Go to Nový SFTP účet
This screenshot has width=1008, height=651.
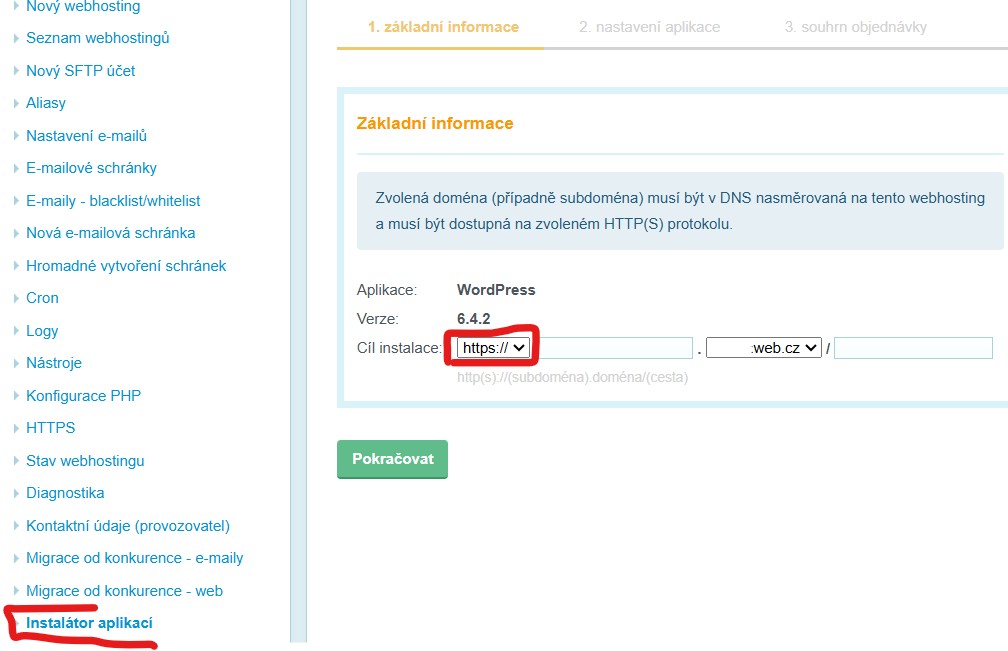tap(80, 71)
